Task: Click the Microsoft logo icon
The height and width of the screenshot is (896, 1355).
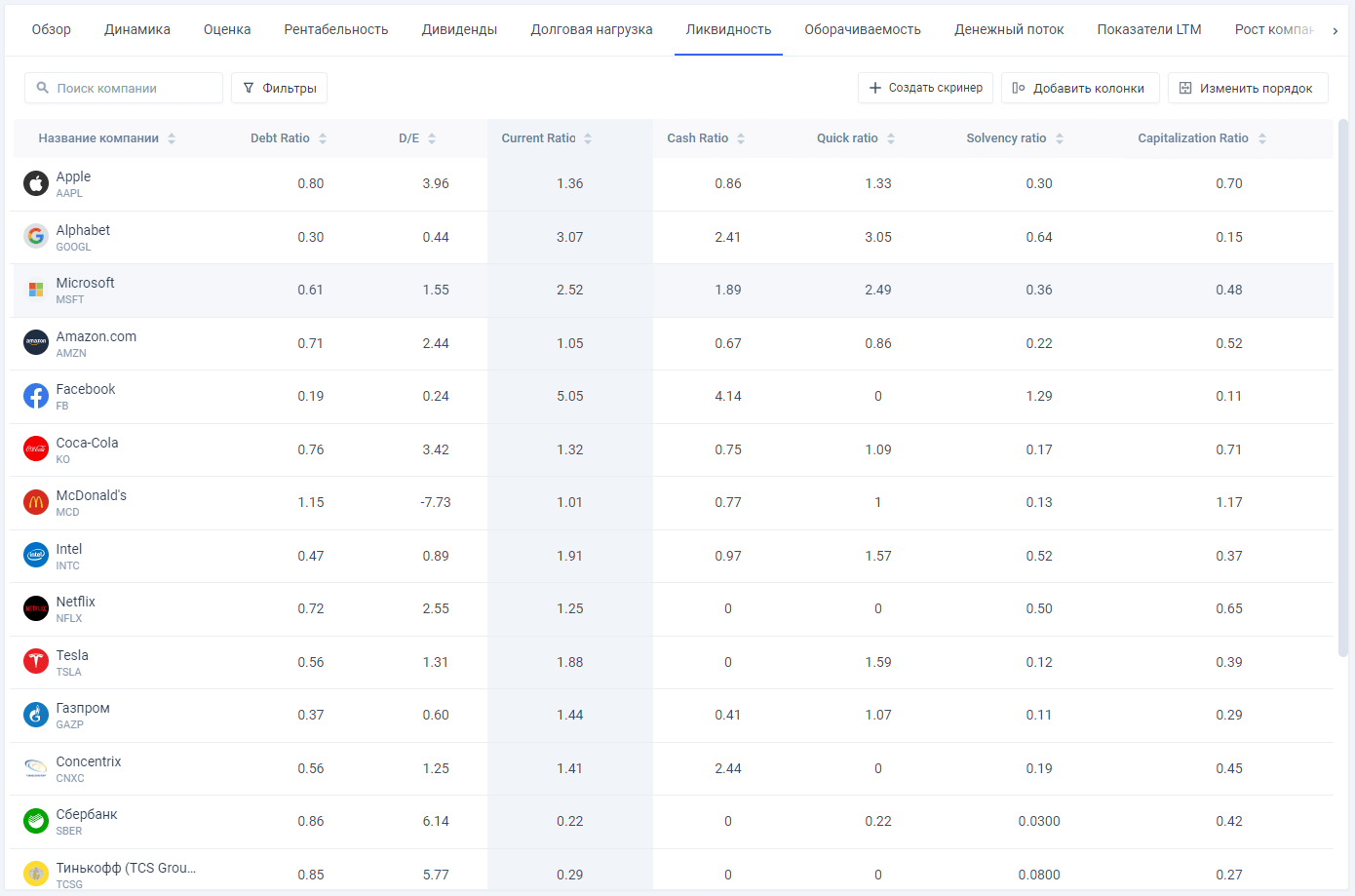Action: point(36,290)
